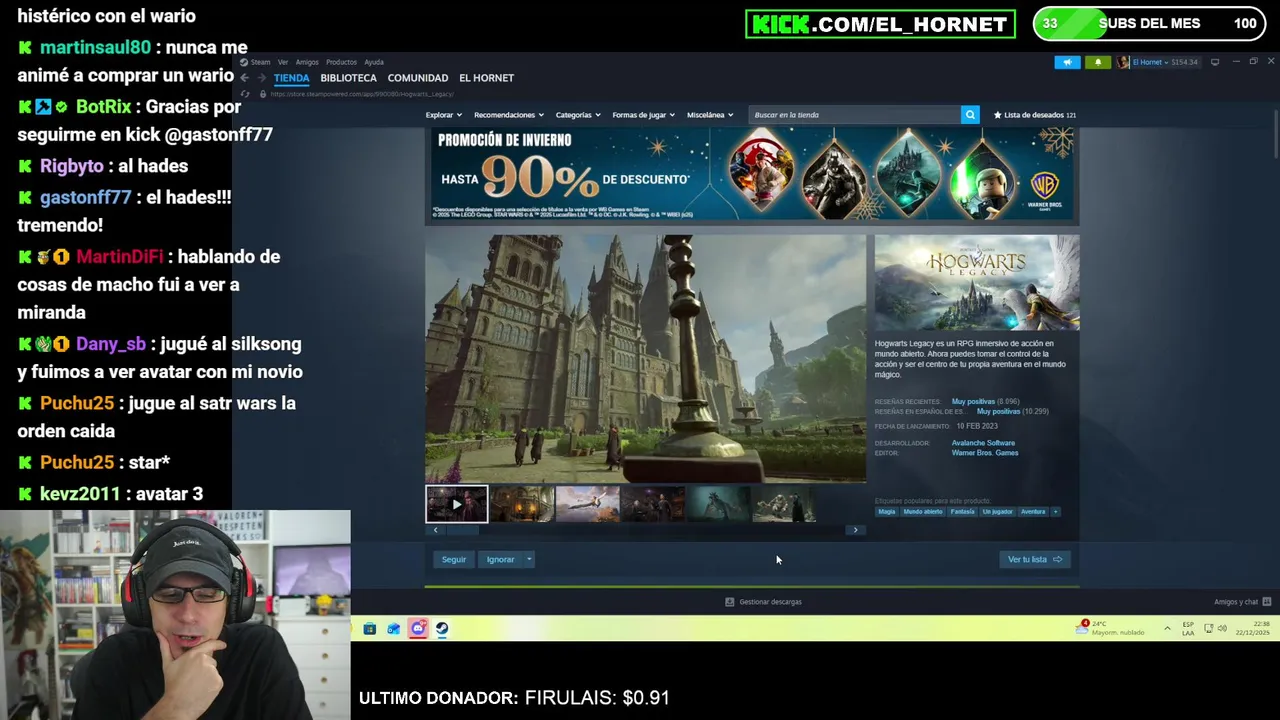Open the weather widget in taskbar
Screen dimensions: 1280x720
pyautogui.click(x=1111, y=628)
